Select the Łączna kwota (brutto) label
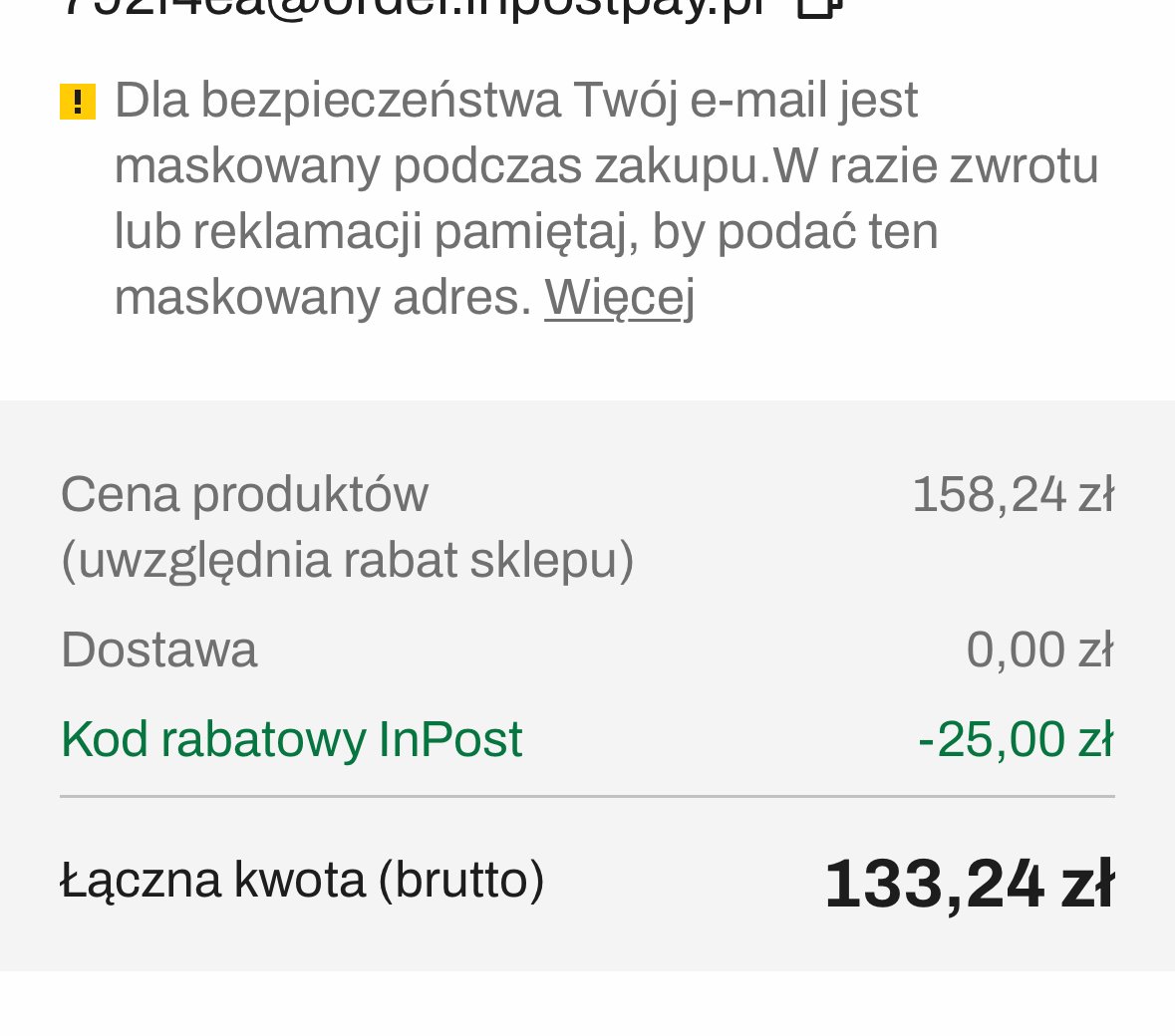The width and height of the screenshot is (1175, 1036). 302,881
